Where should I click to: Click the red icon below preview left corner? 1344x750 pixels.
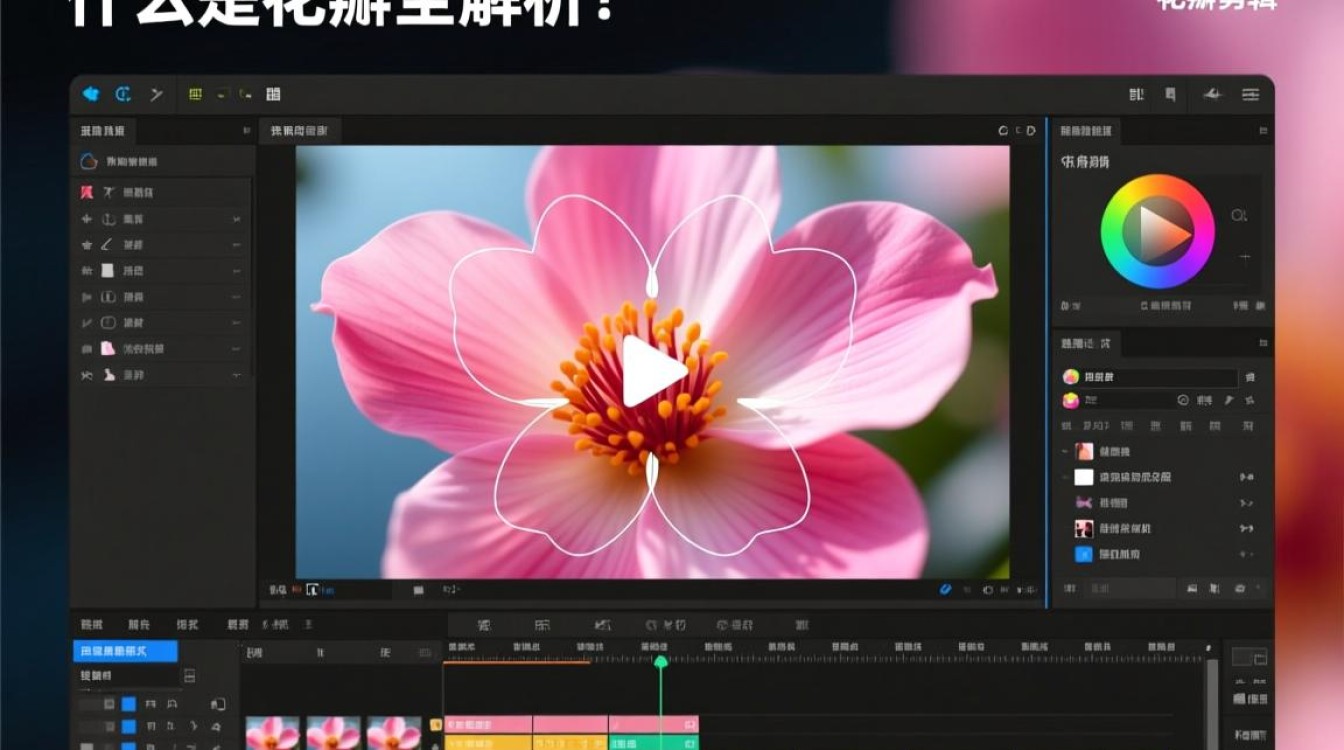pyautogui.click(x=296, y=590)
